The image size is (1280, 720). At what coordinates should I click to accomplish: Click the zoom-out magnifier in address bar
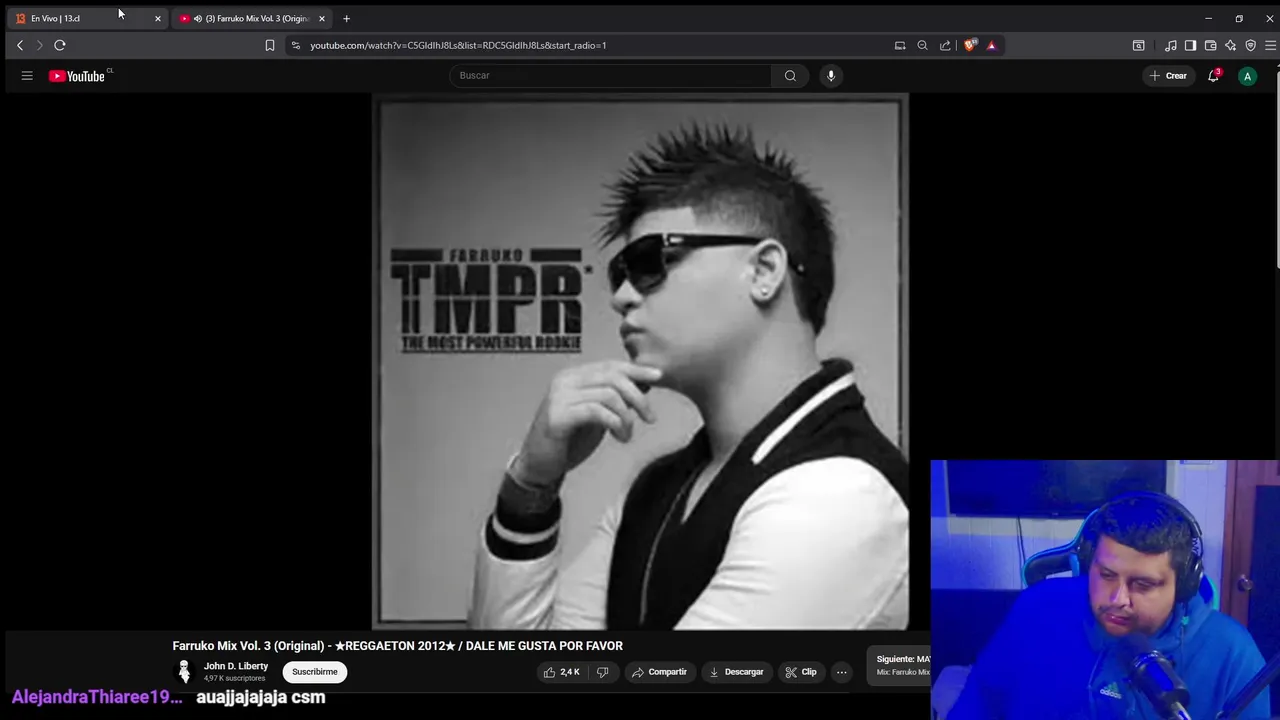[x=923, y=45]
